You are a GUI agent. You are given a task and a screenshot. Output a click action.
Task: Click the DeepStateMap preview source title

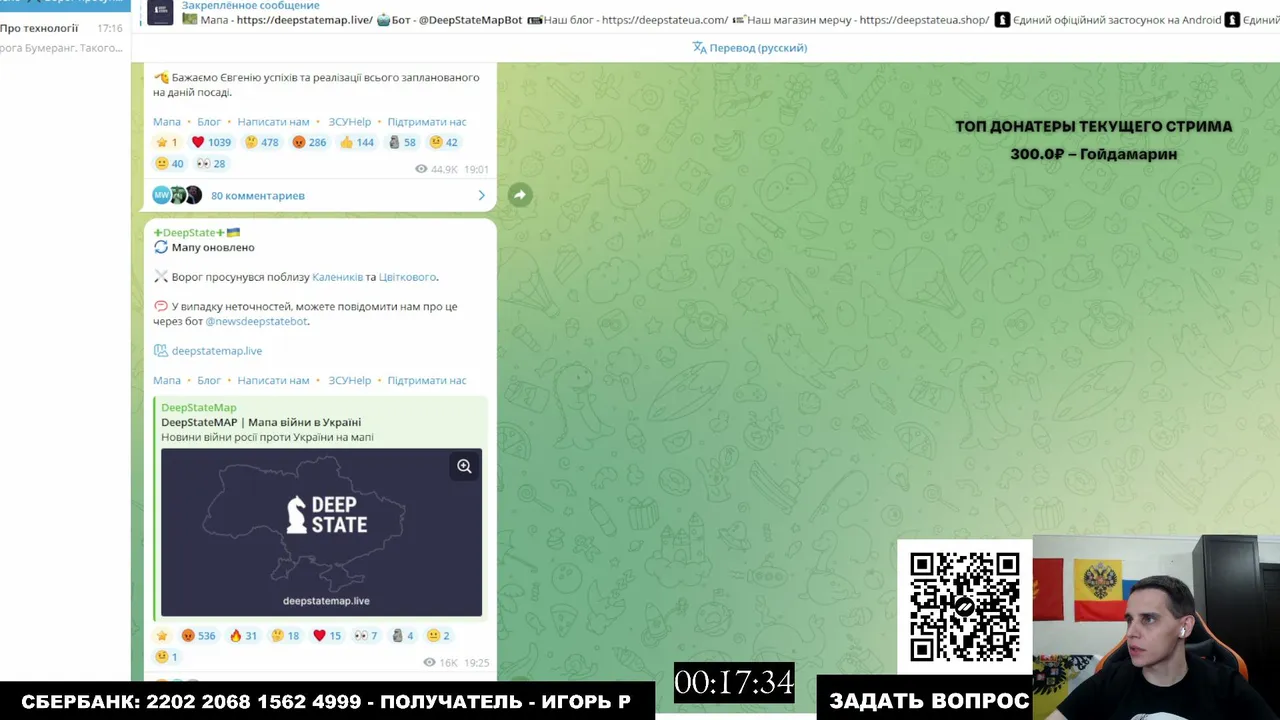click(x=199, y=408)
